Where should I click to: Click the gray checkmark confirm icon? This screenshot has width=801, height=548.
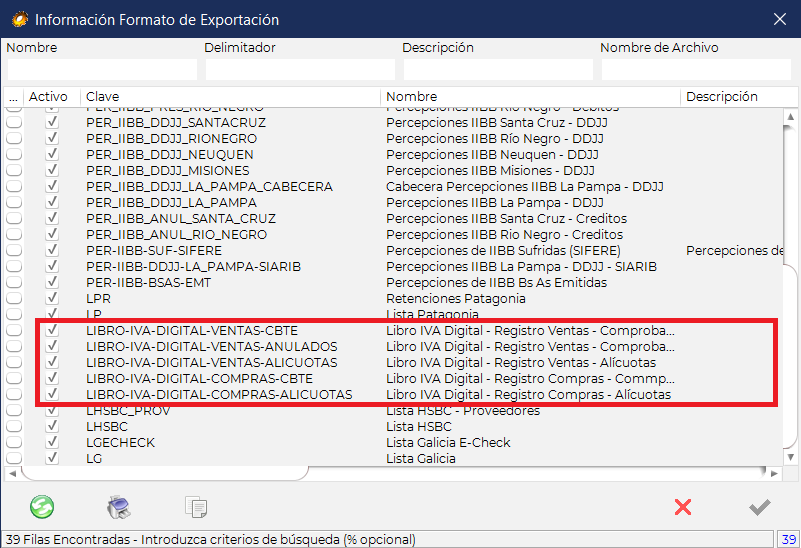tap(760, 507)
